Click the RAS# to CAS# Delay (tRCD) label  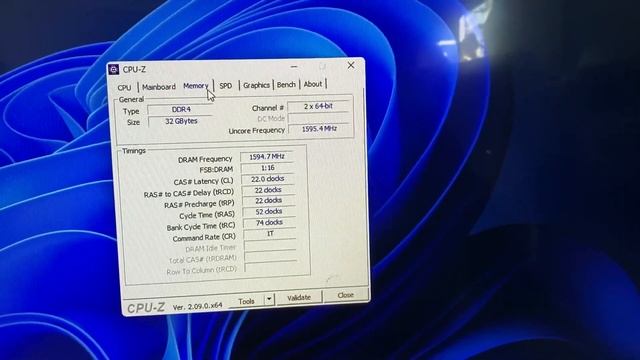[x=189, y=193]
